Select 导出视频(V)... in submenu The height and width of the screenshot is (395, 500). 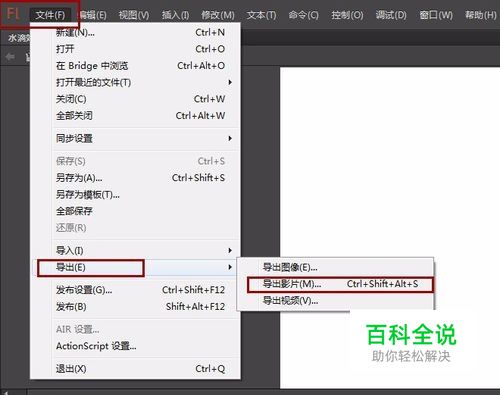point(336,301)
